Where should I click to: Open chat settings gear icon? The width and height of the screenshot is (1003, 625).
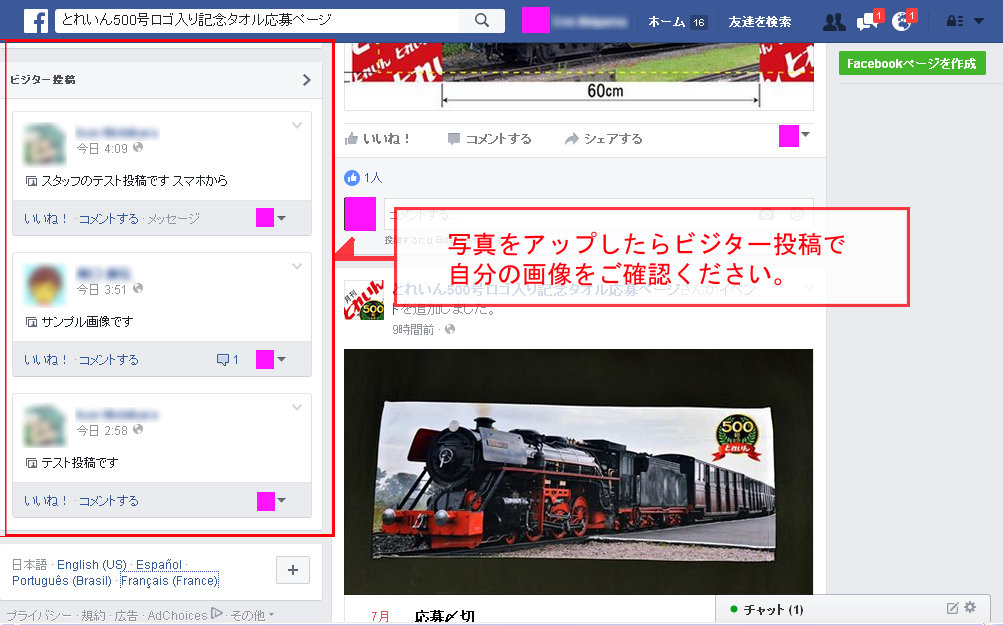click(970, 607)
